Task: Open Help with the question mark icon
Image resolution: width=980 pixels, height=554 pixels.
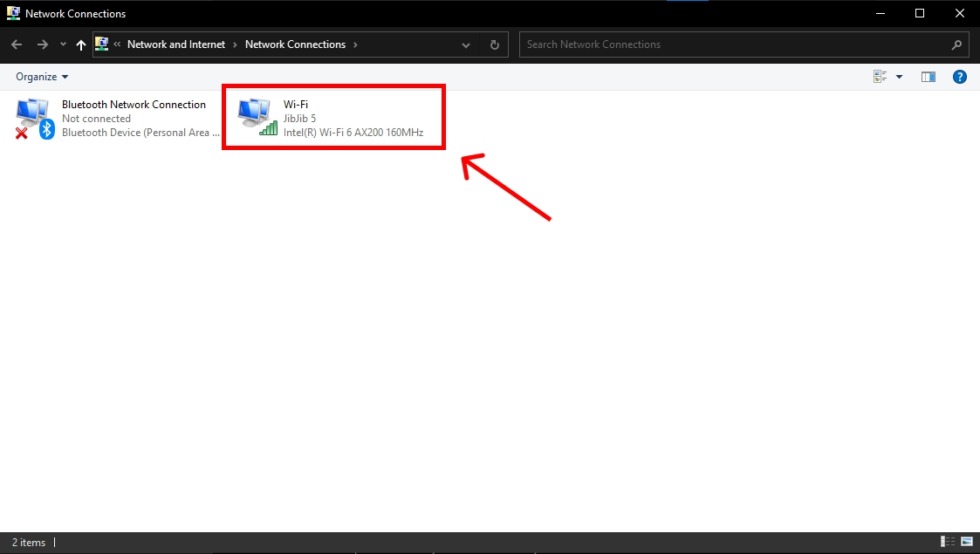Action: point(959,76)
